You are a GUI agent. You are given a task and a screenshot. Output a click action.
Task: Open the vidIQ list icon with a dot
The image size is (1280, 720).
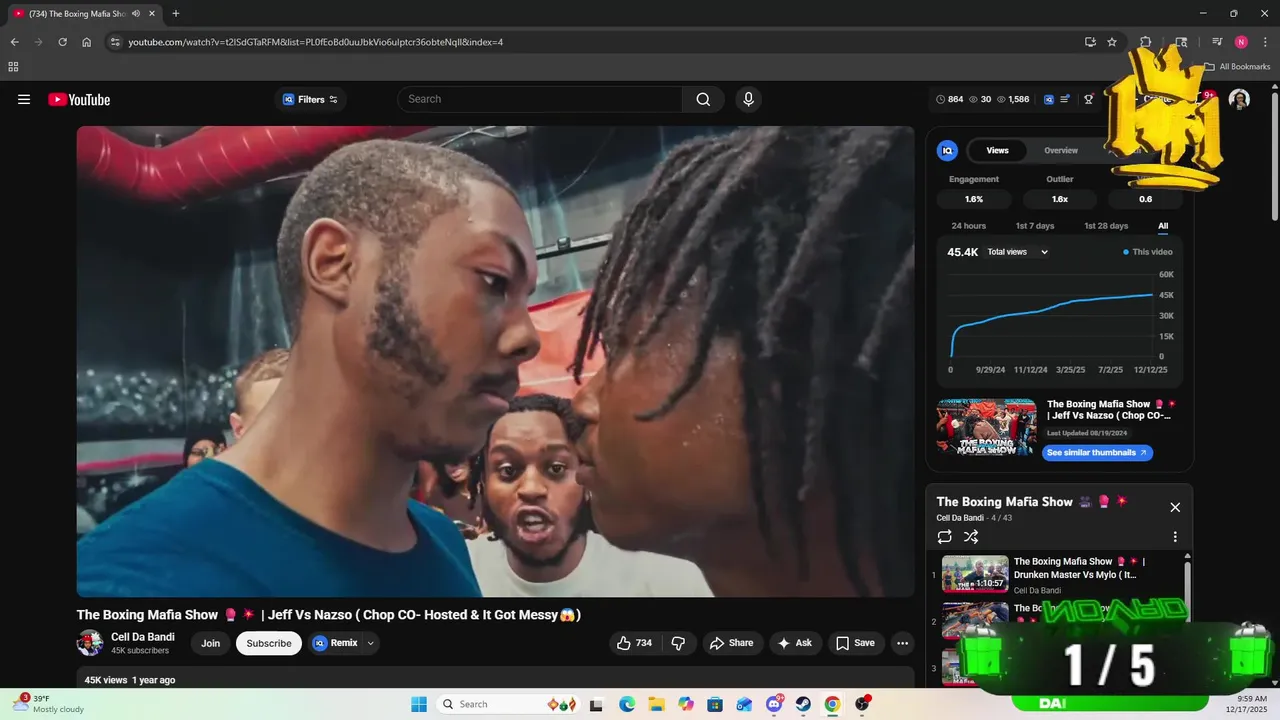(x=1066, y=99)
